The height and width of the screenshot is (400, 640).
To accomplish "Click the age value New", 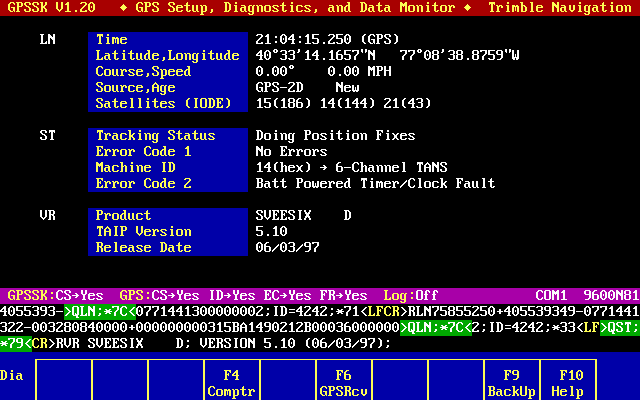I will pyautogui.click(x=347, y=88).
